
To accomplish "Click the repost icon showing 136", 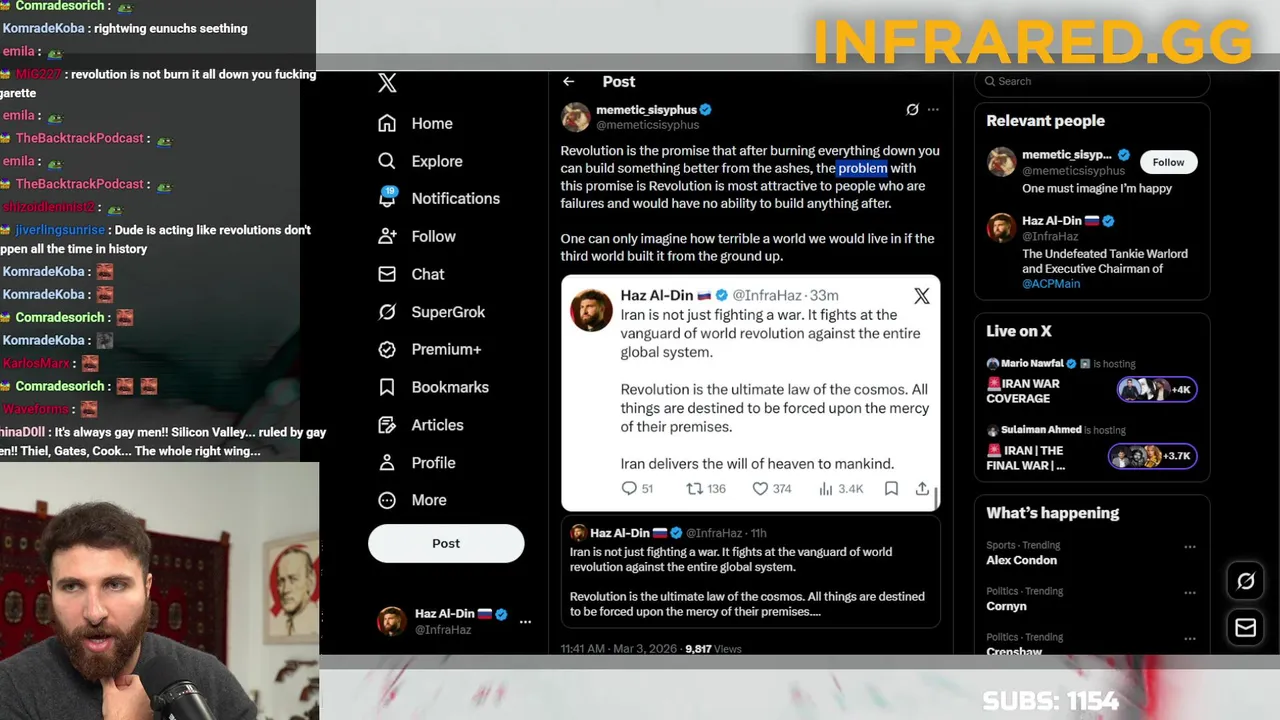I will click(x=694, y=488).
